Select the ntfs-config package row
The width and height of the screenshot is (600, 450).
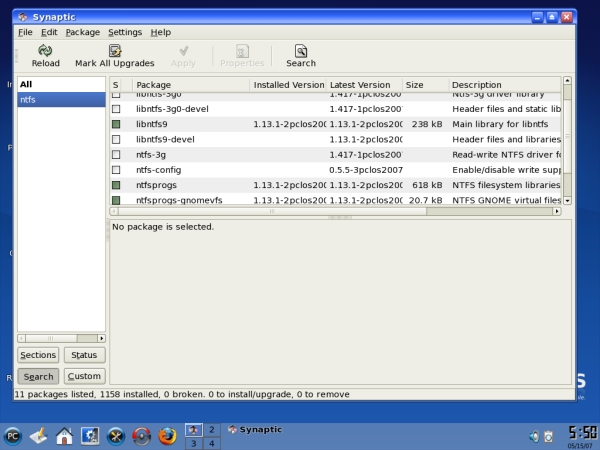336,170
